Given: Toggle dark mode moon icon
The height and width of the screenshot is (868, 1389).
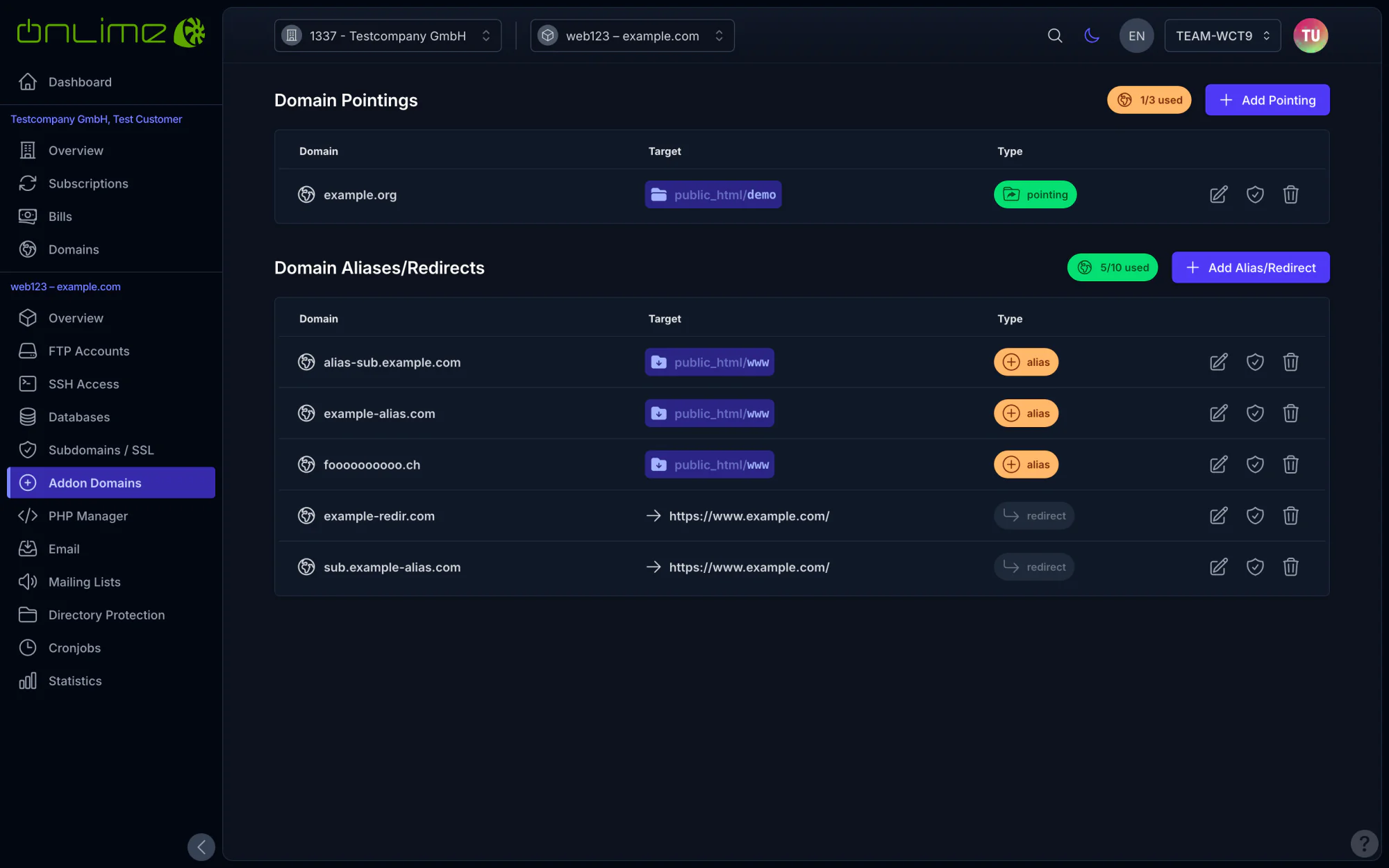Looking at the screenshot, I should [1092, 35].
